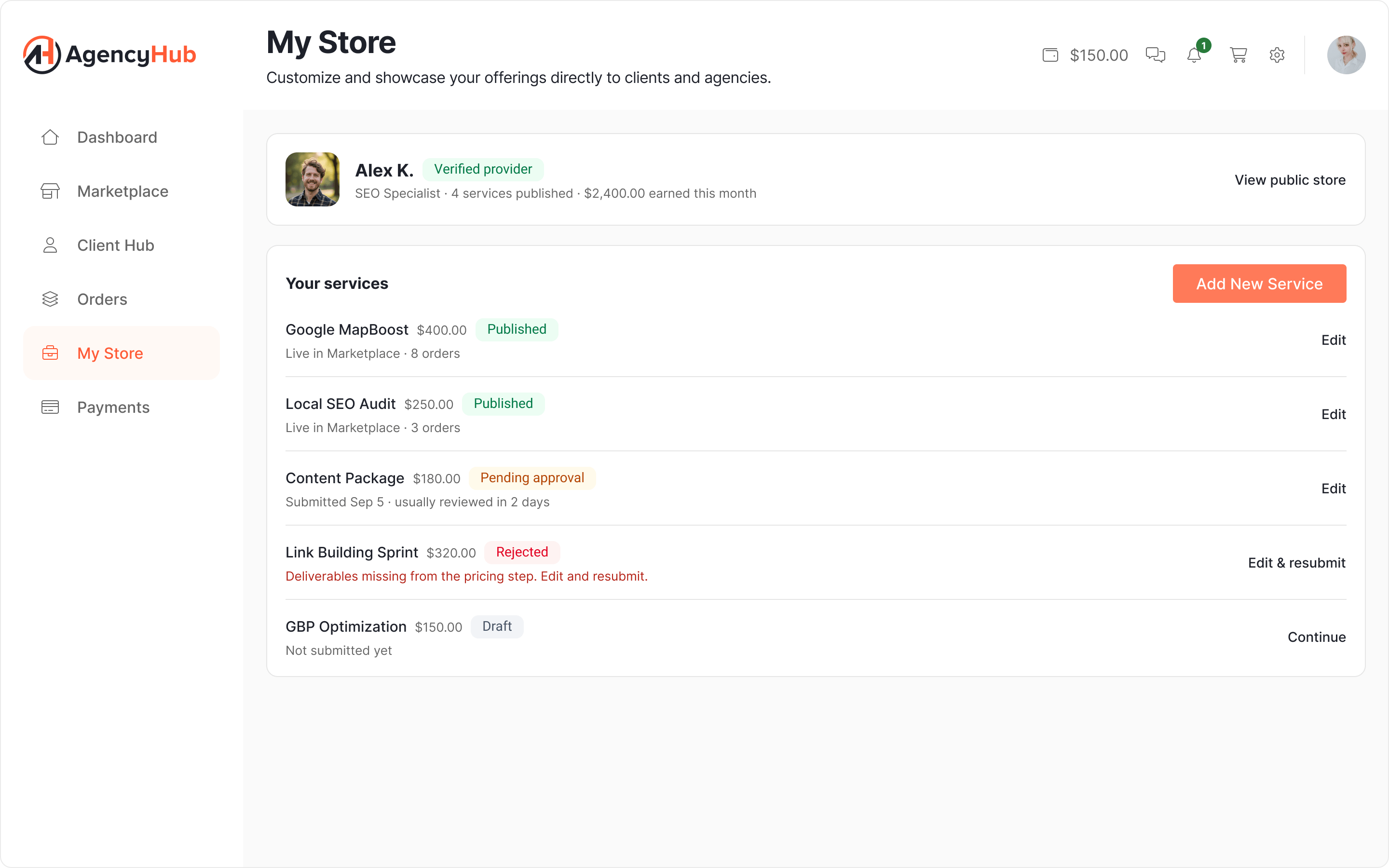Open Orders in the sidebar

[122, 299]
